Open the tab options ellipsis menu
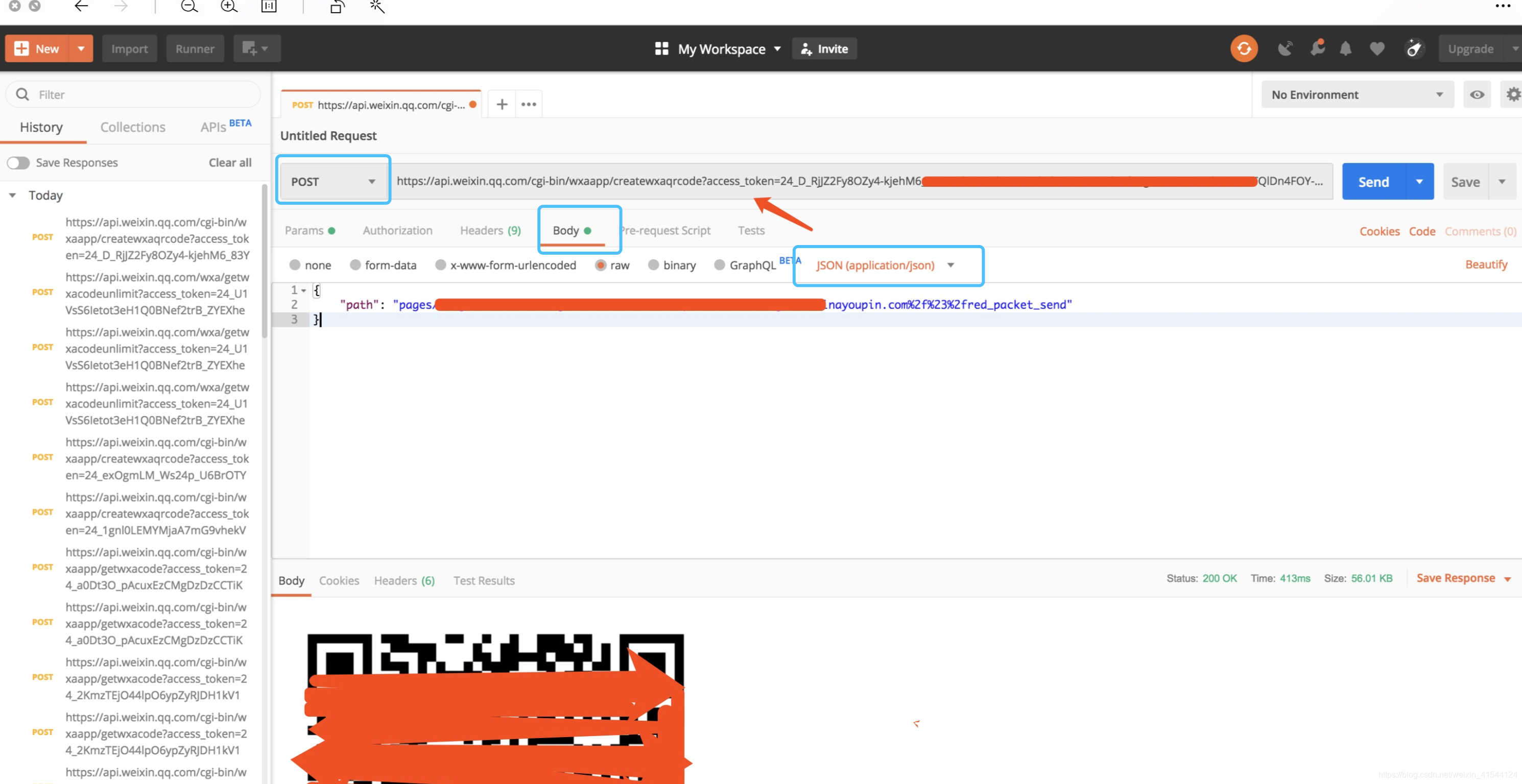 [529, 105]
